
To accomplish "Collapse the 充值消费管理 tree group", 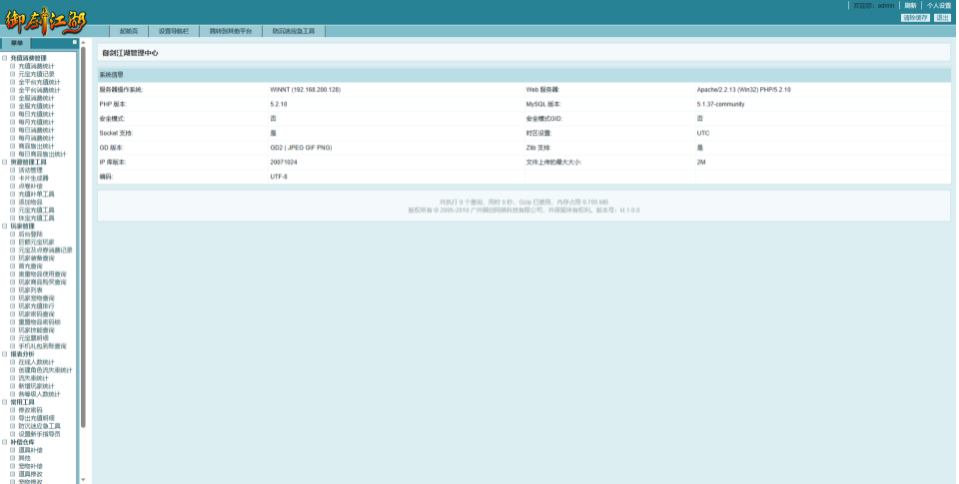I will [5, 58].
